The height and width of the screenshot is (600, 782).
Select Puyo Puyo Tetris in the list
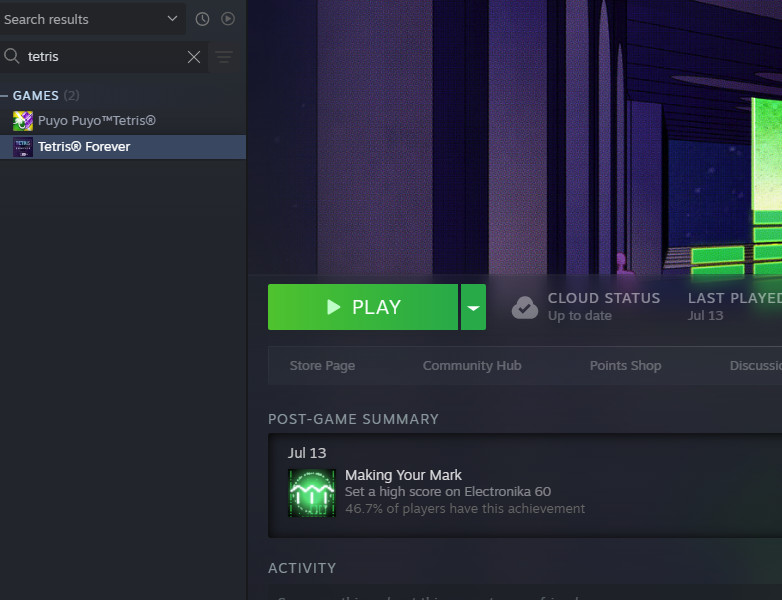(123, 121)
